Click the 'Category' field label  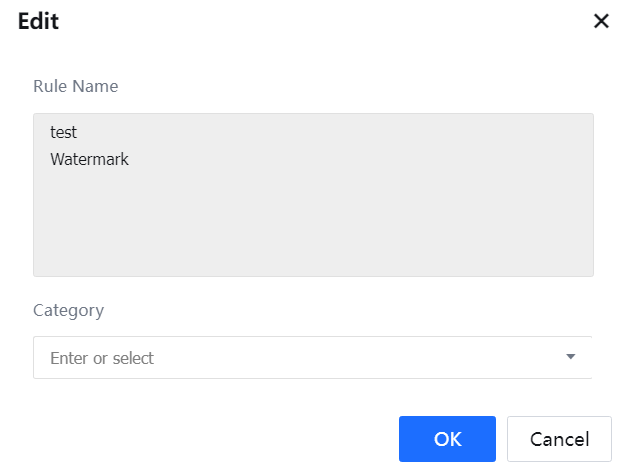[68, 310]
